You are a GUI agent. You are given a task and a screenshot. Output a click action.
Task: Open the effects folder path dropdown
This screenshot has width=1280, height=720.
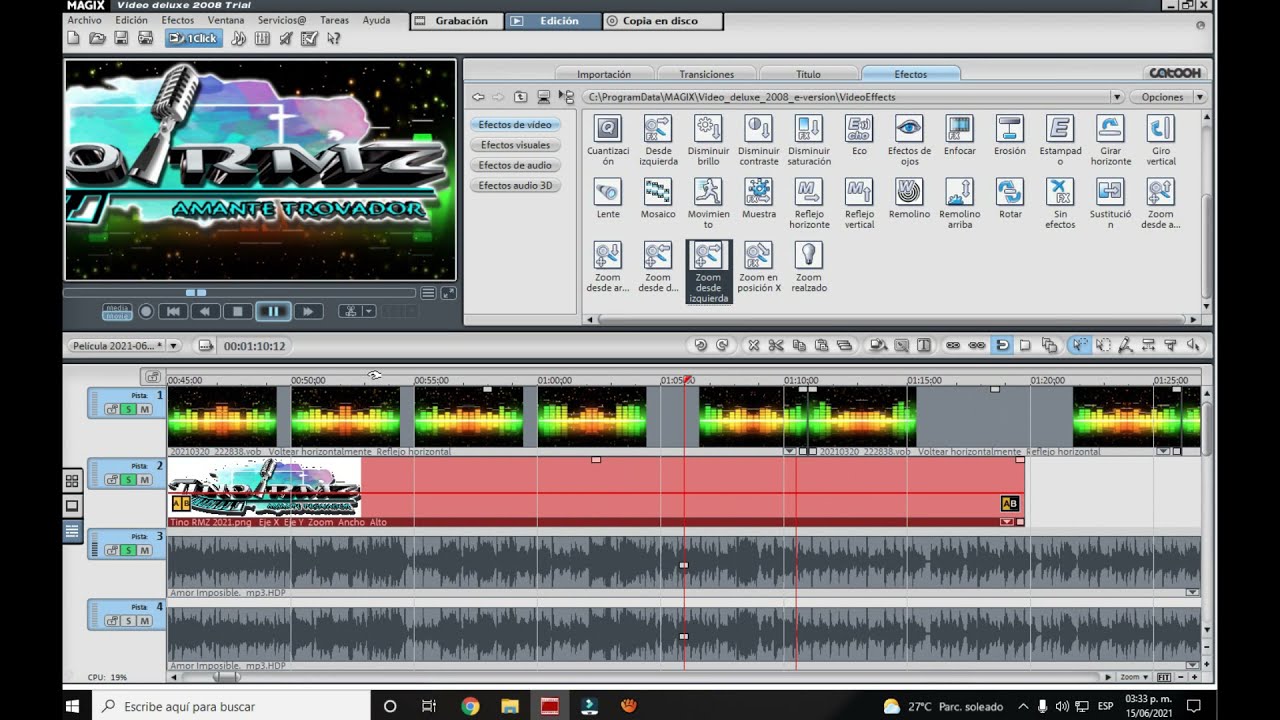coord(1117,97)
